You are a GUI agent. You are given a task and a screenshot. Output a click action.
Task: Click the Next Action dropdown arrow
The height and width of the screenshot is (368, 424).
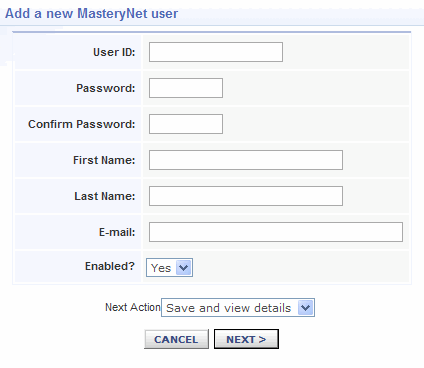[305, 307]
